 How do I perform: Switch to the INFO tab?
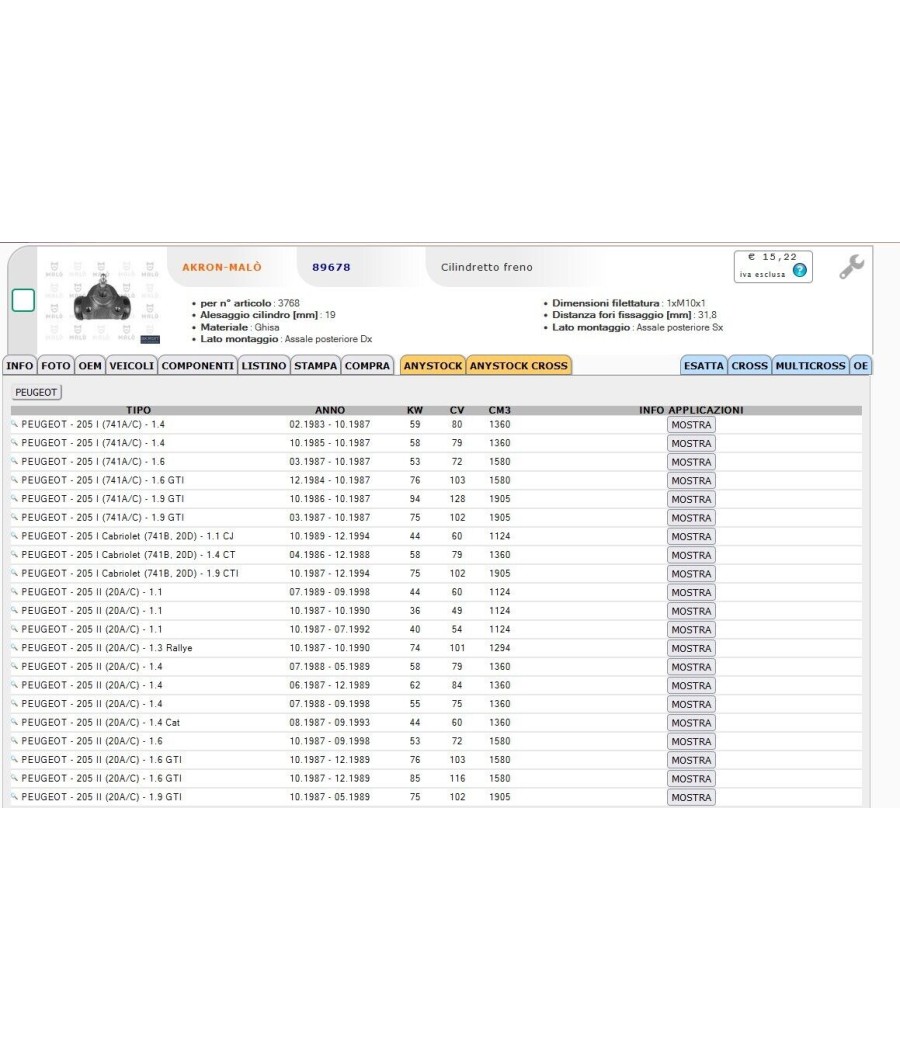tap(19, 366)
